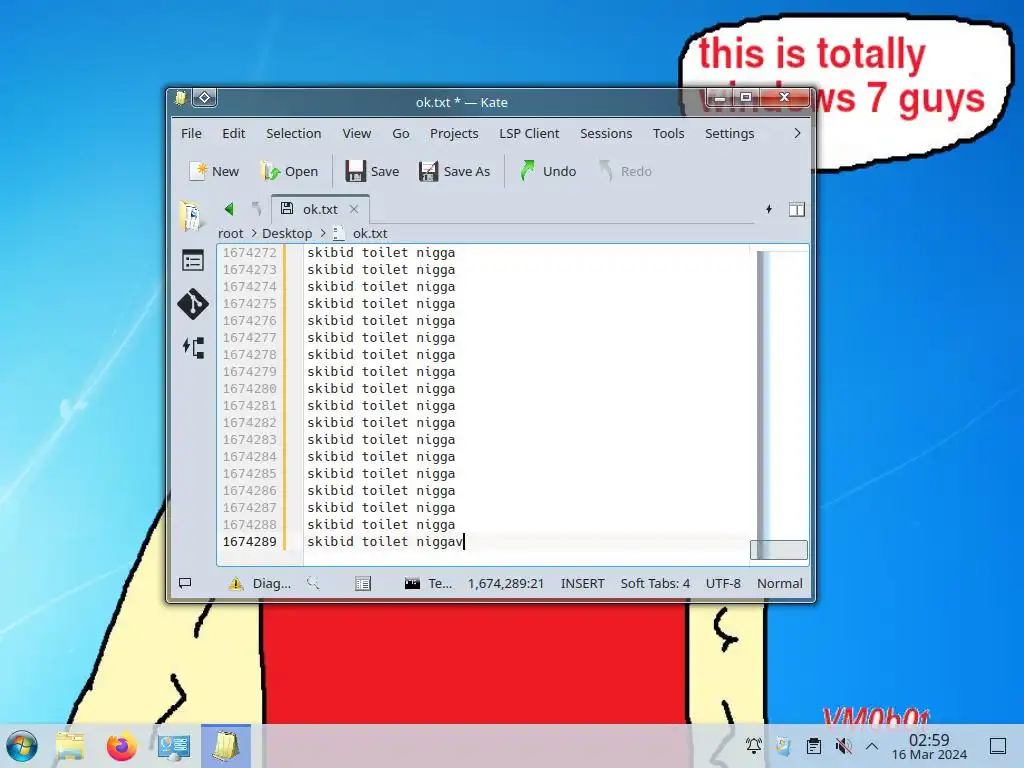Open the Documents sidebar panel
This screenshot has height=768, width=1024.
click(x=192, y=216)
